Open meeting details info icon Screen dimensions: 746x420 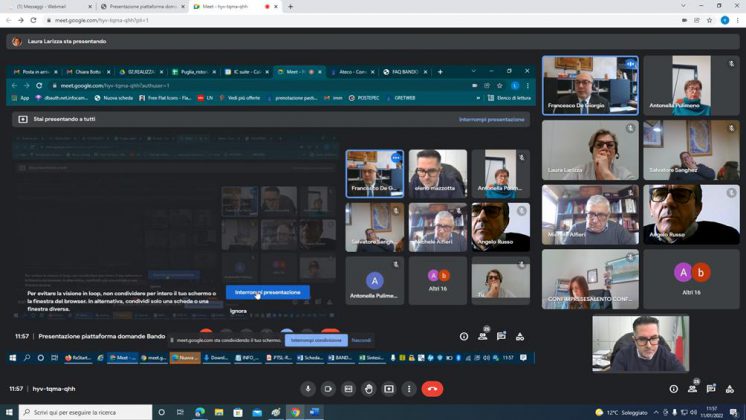coord(674,389)
